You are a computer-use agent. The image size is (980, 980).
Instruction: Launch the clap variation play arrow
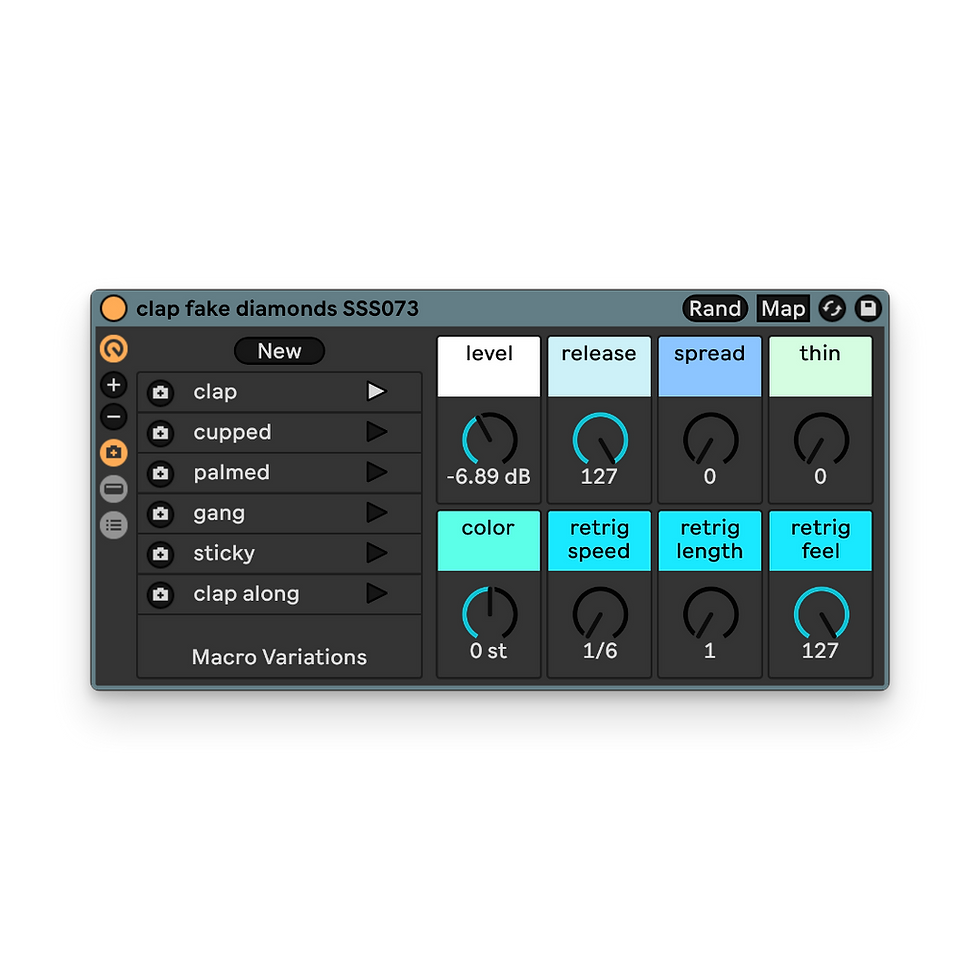[x=377, y=391]
